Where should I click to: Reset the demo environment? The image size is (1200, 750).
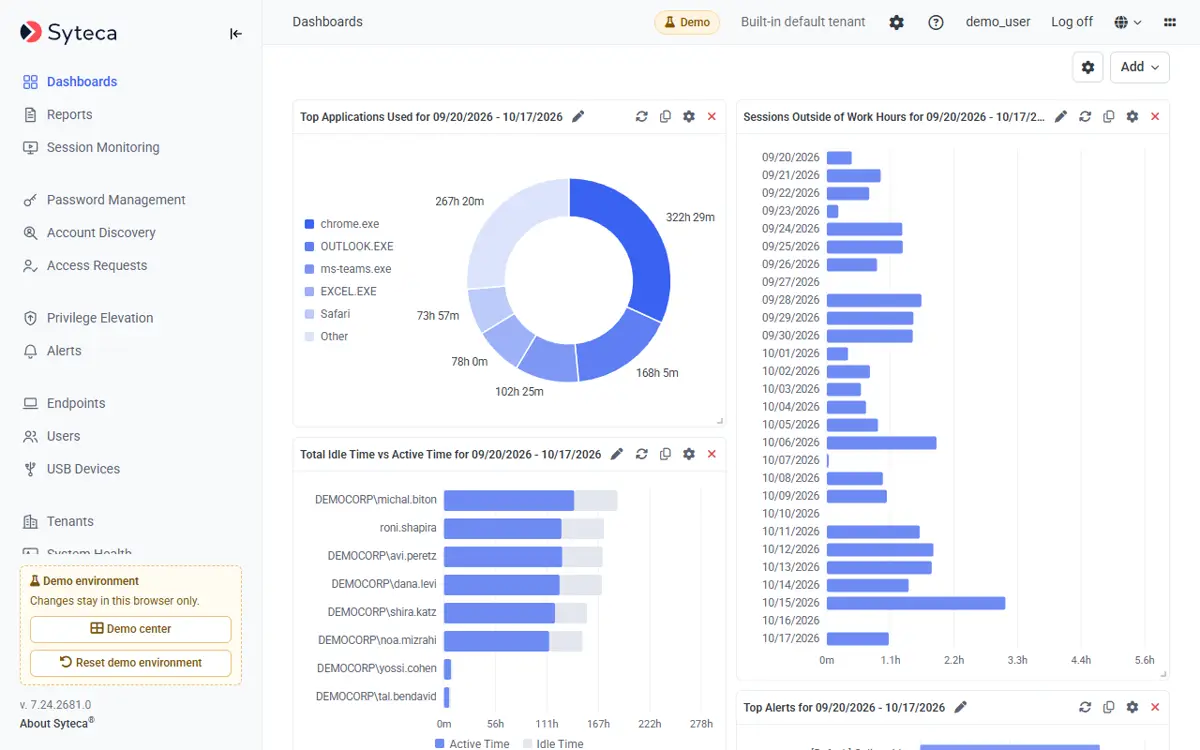click(x=131, y=663)
